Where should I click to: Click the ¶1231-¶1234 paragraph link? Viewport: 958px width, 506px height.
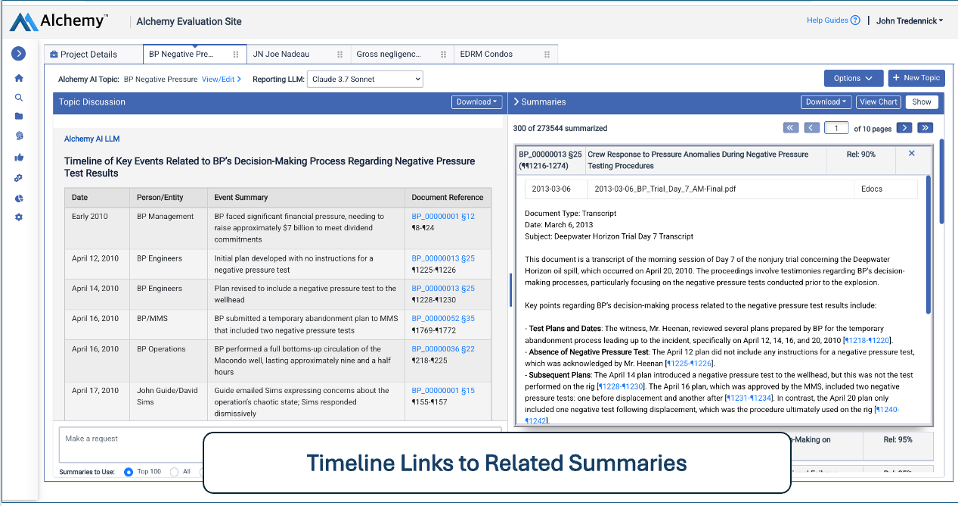[x=750, y=398]
